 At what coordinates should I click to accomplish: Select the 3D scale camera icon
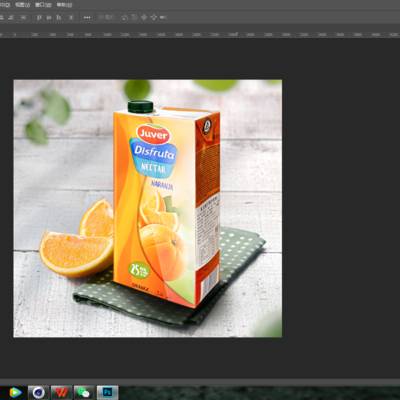[163, 17]
